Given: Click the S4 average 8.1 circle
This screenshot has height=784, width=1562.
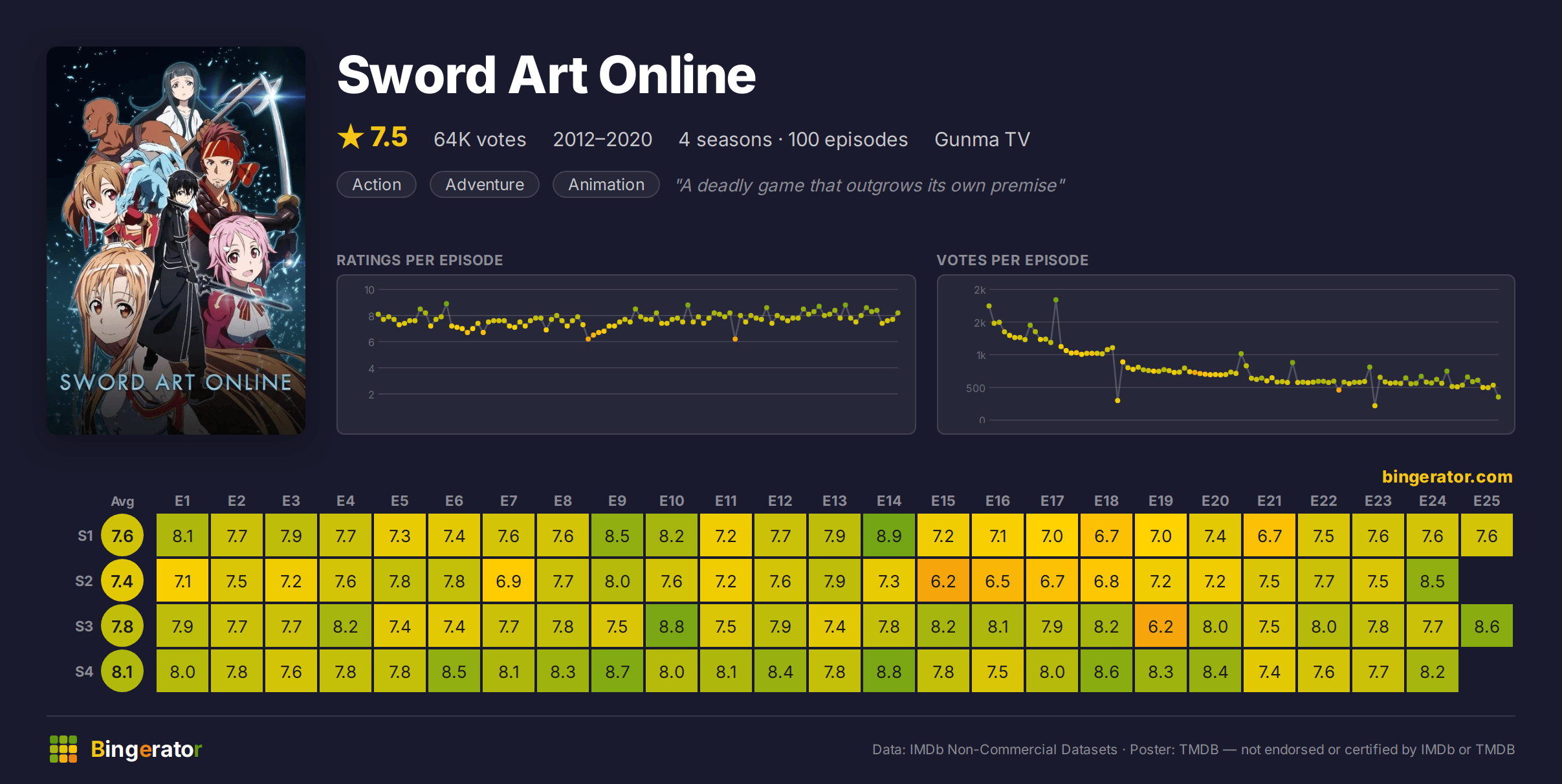Looking at the screenshot, I should click(x=122, y=671).
